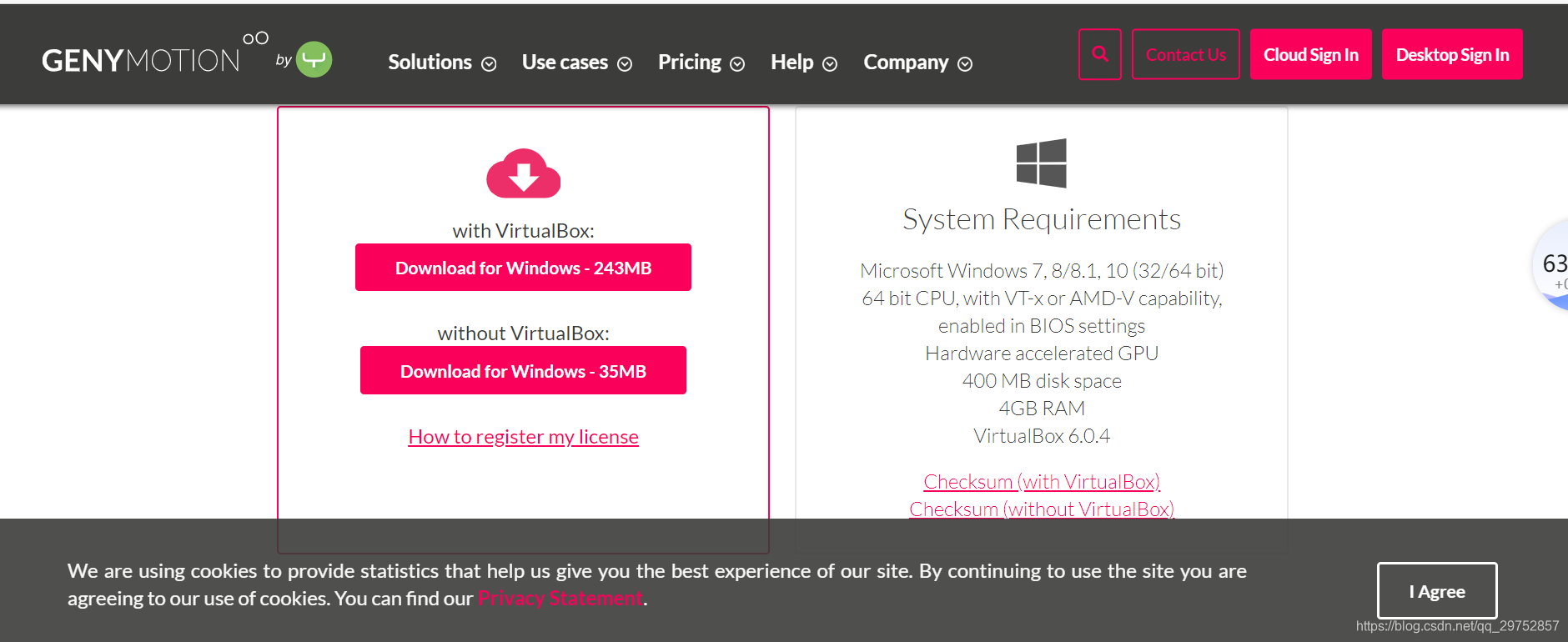Open How to register my license link
This screenshot has height=642, width=1568.
pyautogui.click(x=523, y=437)
